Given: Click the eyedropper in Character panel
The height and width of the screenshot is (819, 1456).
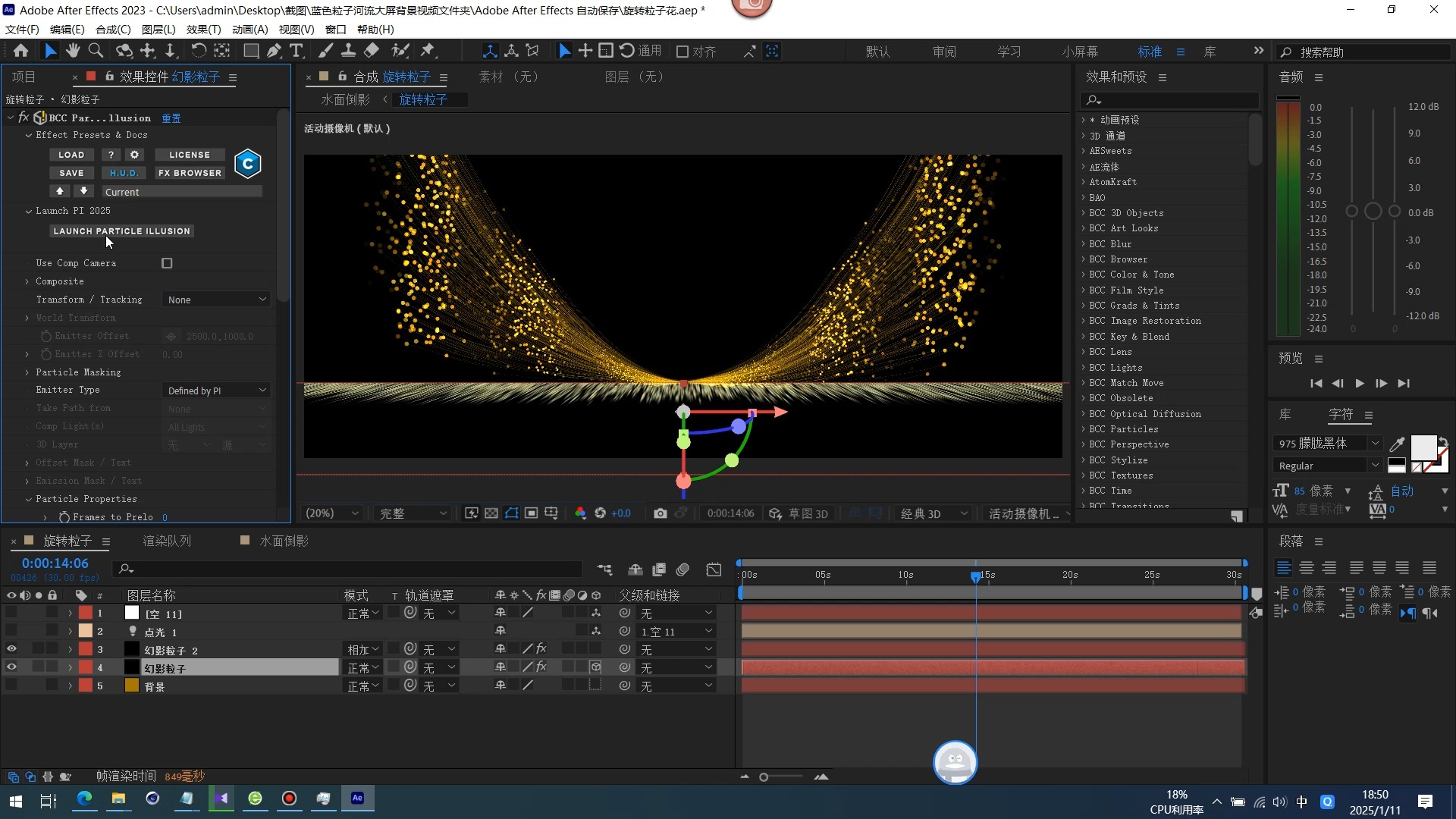Looking at the screenshot, I should 1397,444.
